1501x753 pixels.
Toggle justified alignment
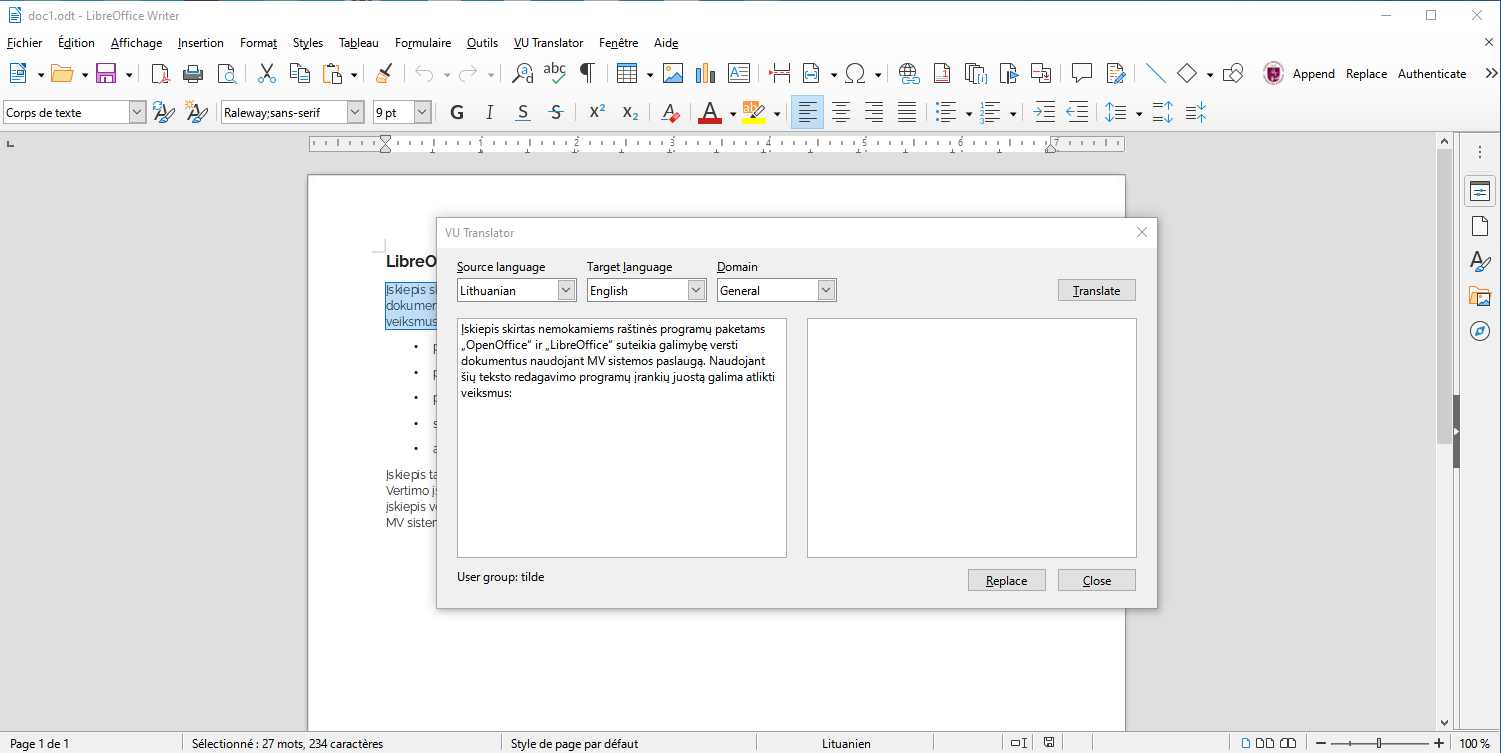[x=907, y=113]
